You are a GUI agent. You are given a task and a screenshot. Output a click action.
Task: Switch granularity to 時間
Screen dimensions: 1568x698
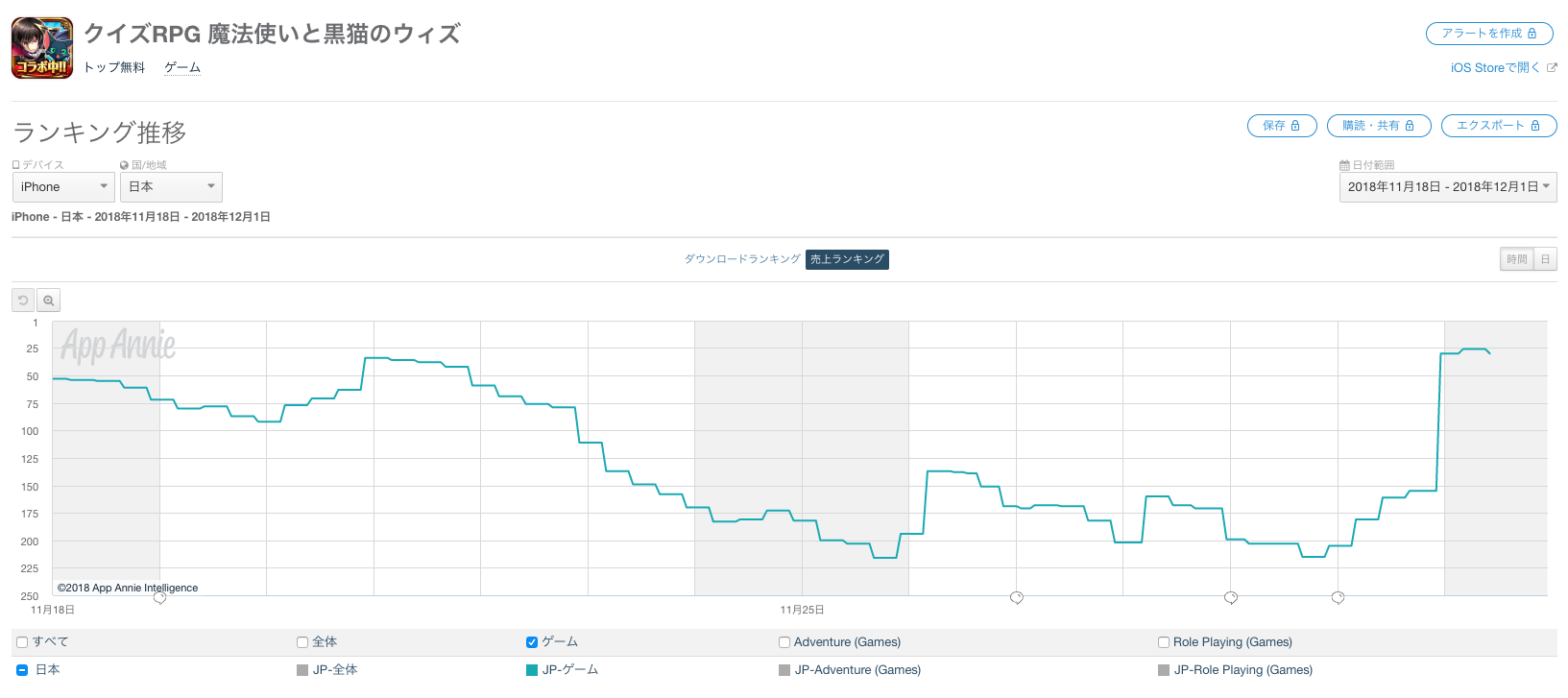tap(1517, 259)
